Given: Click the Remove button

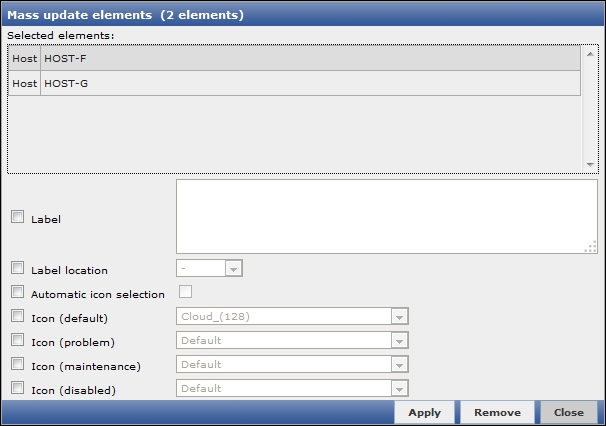Looking at the screenshot, I should click(x=497, y=412).
